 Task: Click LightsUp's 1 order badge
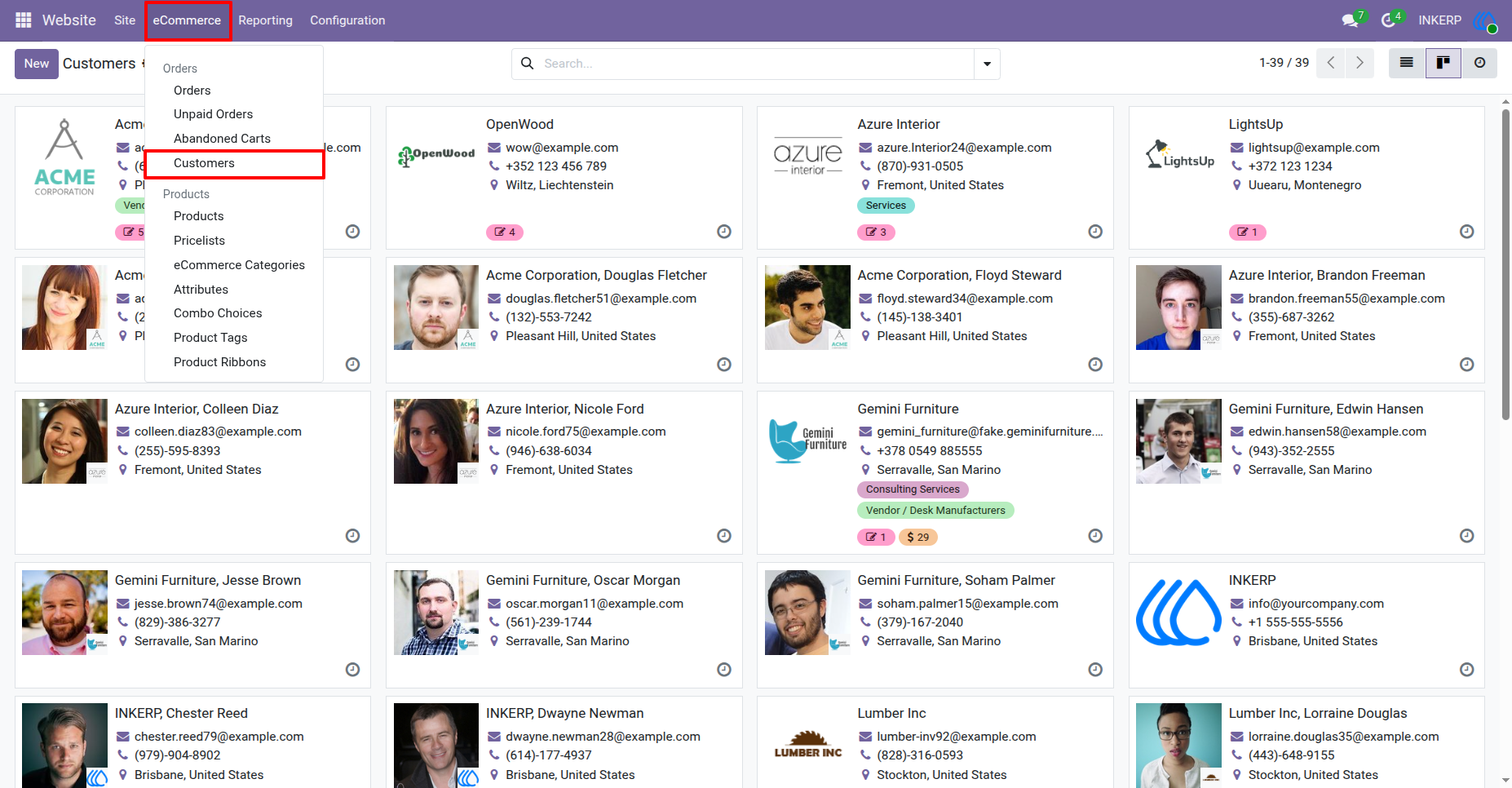(x=1247, y=232)
